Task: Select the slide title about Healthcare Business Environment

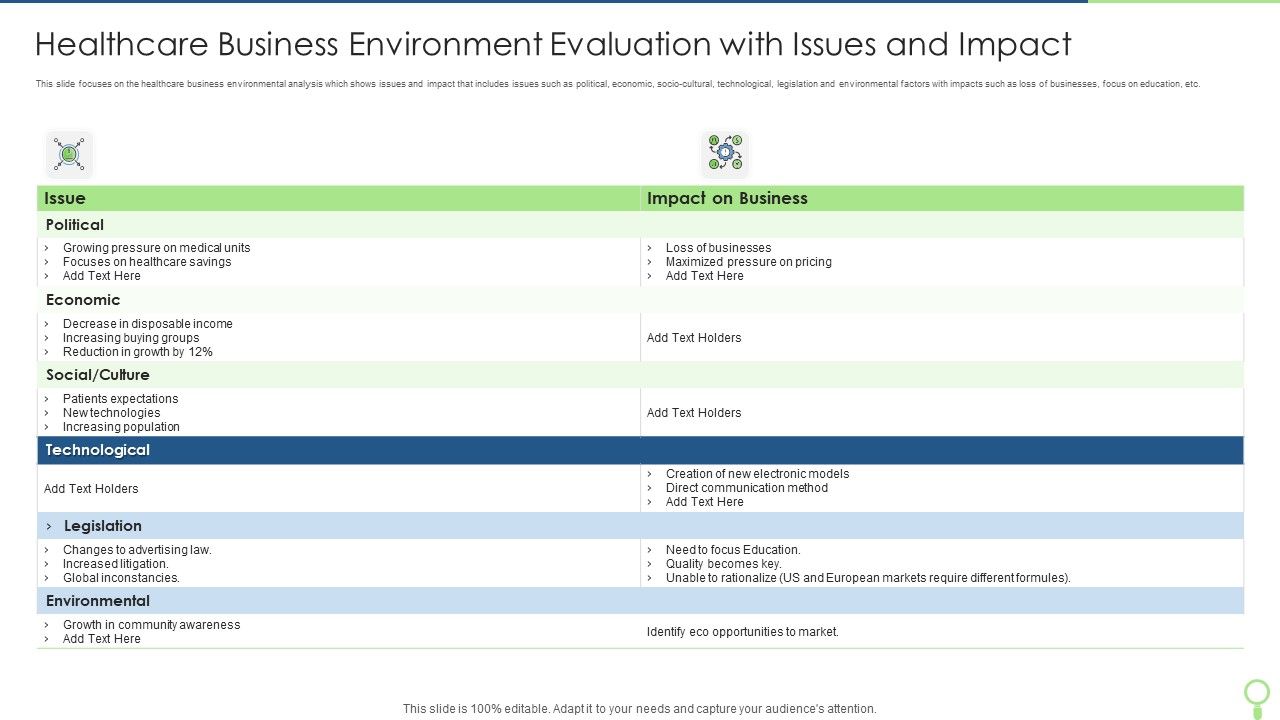Action: 553,44
